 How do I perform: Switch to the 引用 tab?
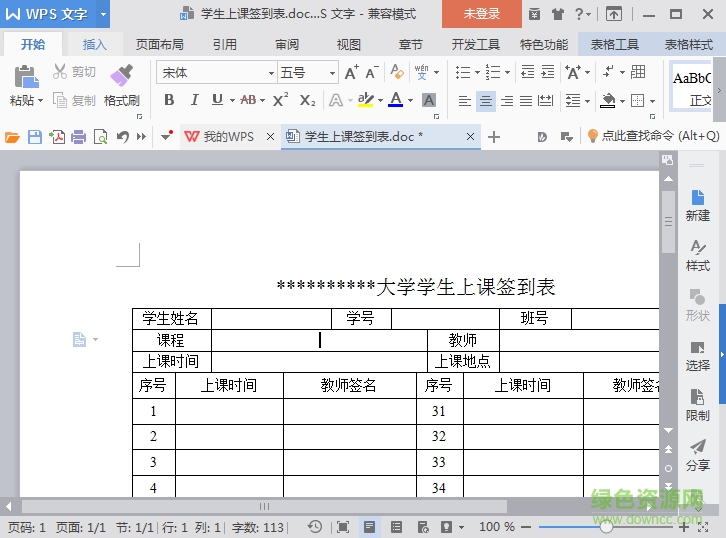tap(225, 44)
